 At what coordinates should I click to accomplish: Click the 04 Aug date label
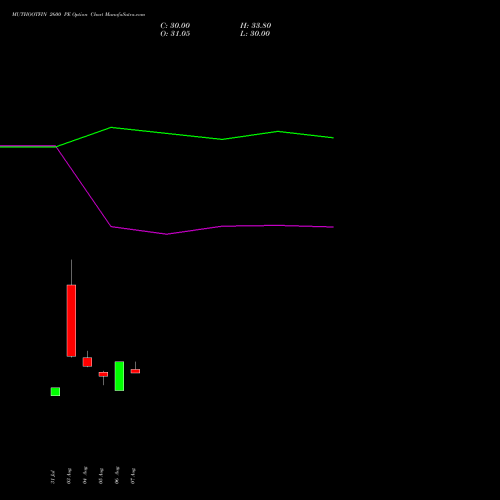tap(85, 475)
